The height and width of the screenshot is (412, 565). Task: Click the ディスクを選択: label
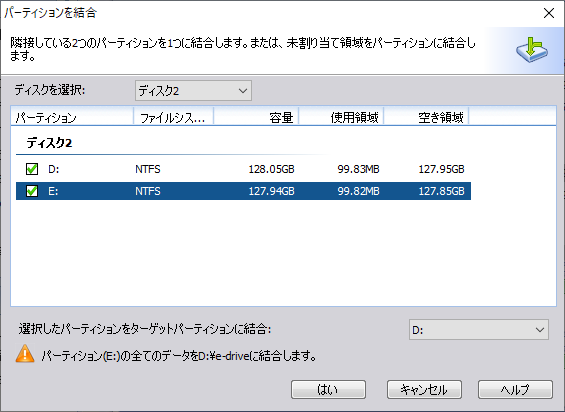pyautogui.click(x=50, y=90)
